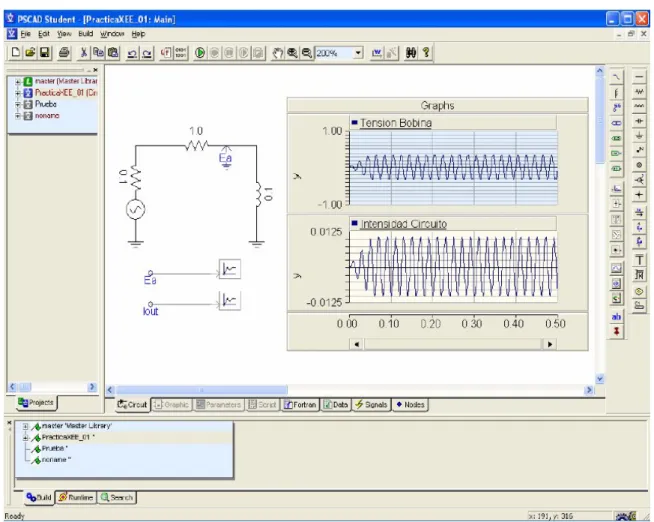This screenshot has height=522, width=654.
Task: Click the Save project disk icon
Action: click(x=45, y=53)
